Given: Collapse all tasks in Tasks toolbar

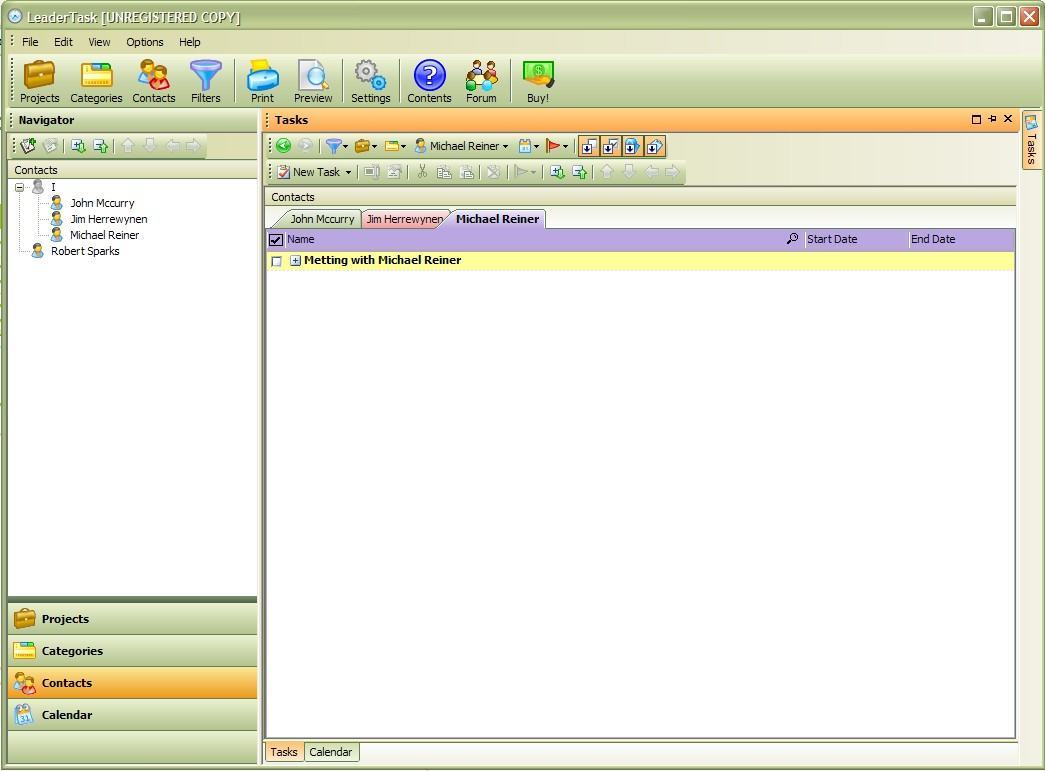Looking at the screenshot, I should [580, 172].
